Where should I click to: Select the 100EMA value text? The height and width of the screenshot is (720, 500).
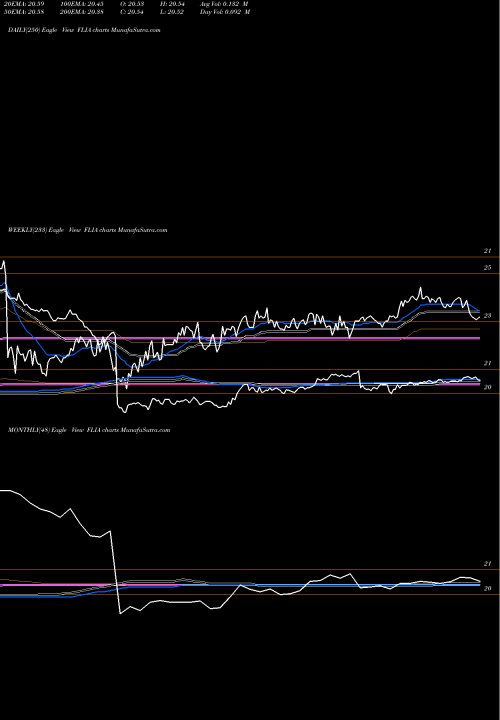(84, 4)
